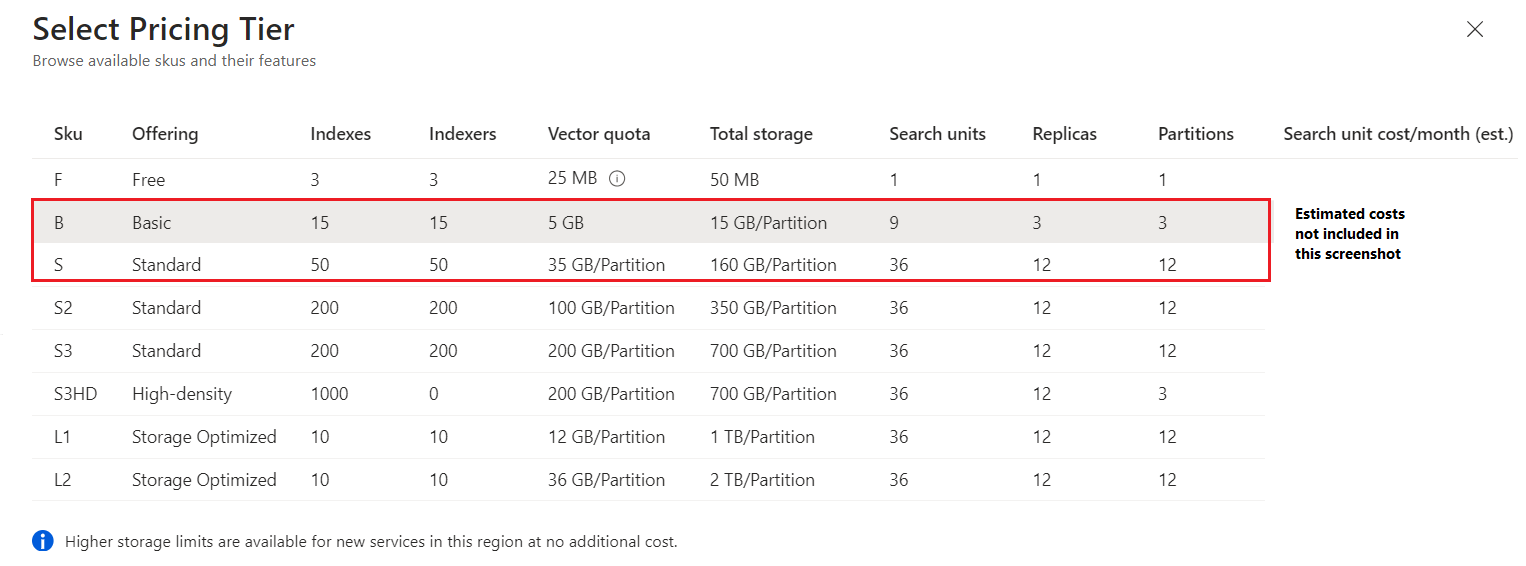Image resolution: width=1526 pixels, height=566 pixels.
Task: Select the L1 Storage Optimized tier
Action: pos(204,437)
